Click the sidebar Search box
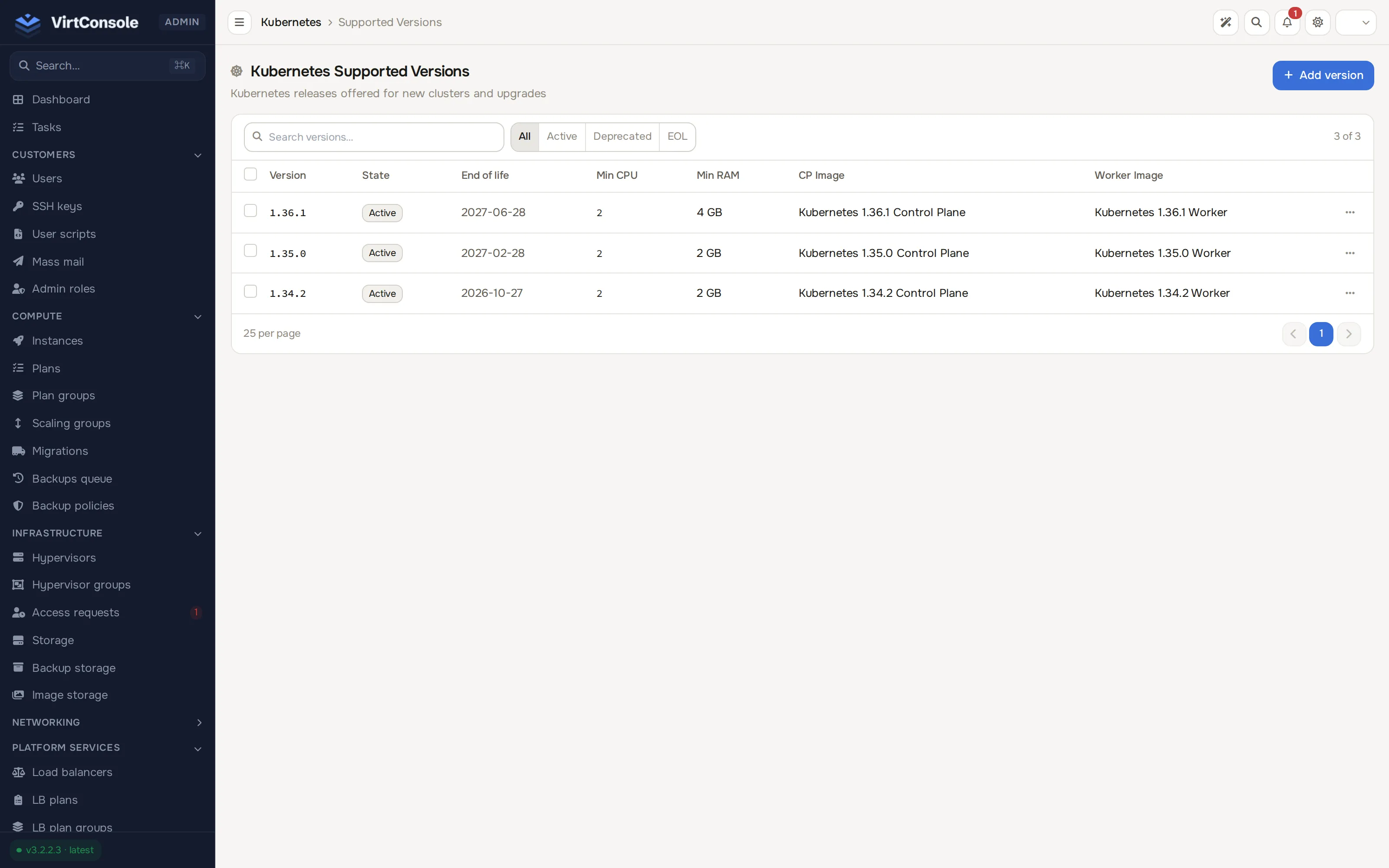 [107, 66]
